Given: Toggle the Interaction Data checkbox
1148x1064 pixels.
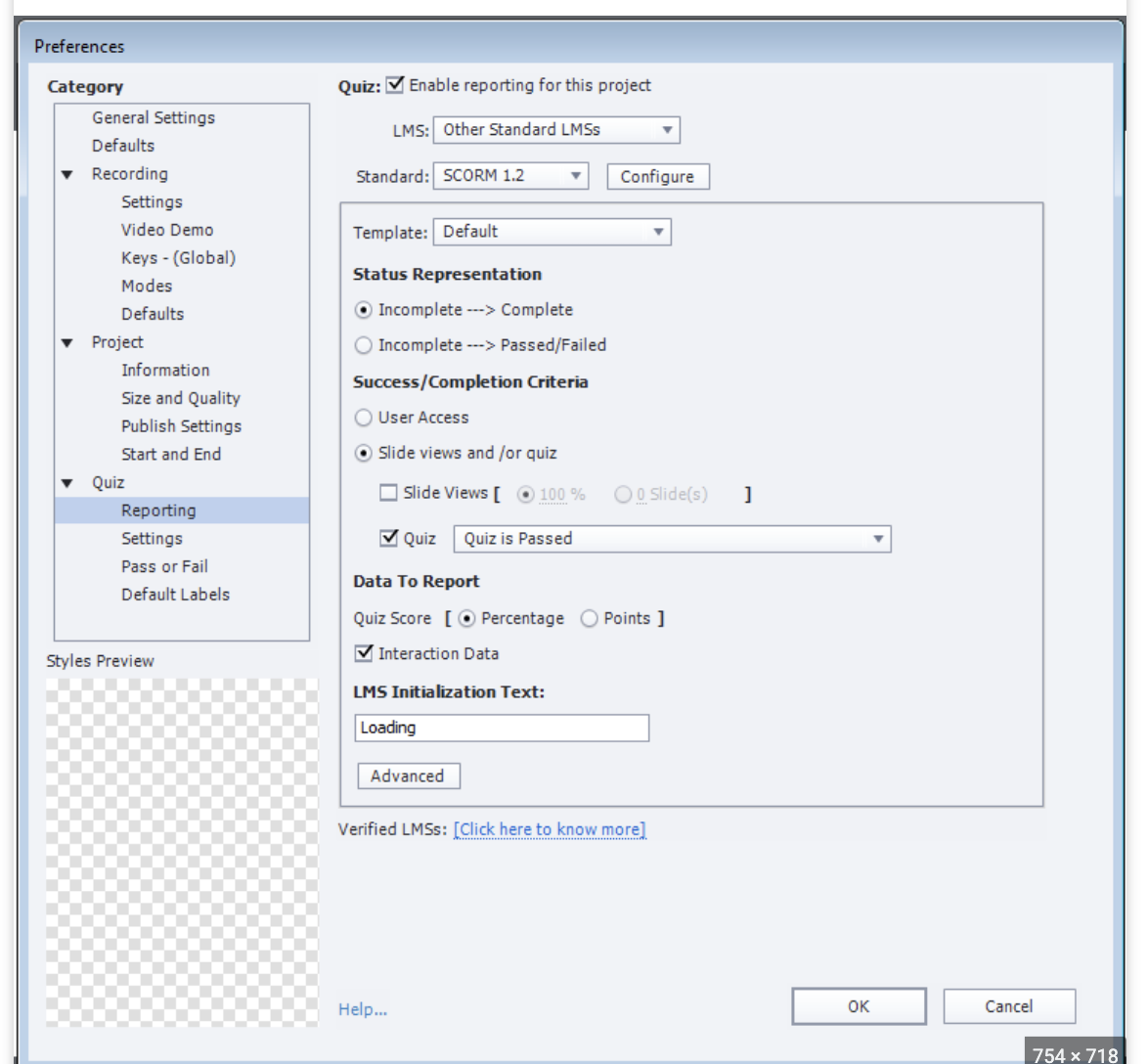Looking at the screenshot, I should (x=365, y=653).
